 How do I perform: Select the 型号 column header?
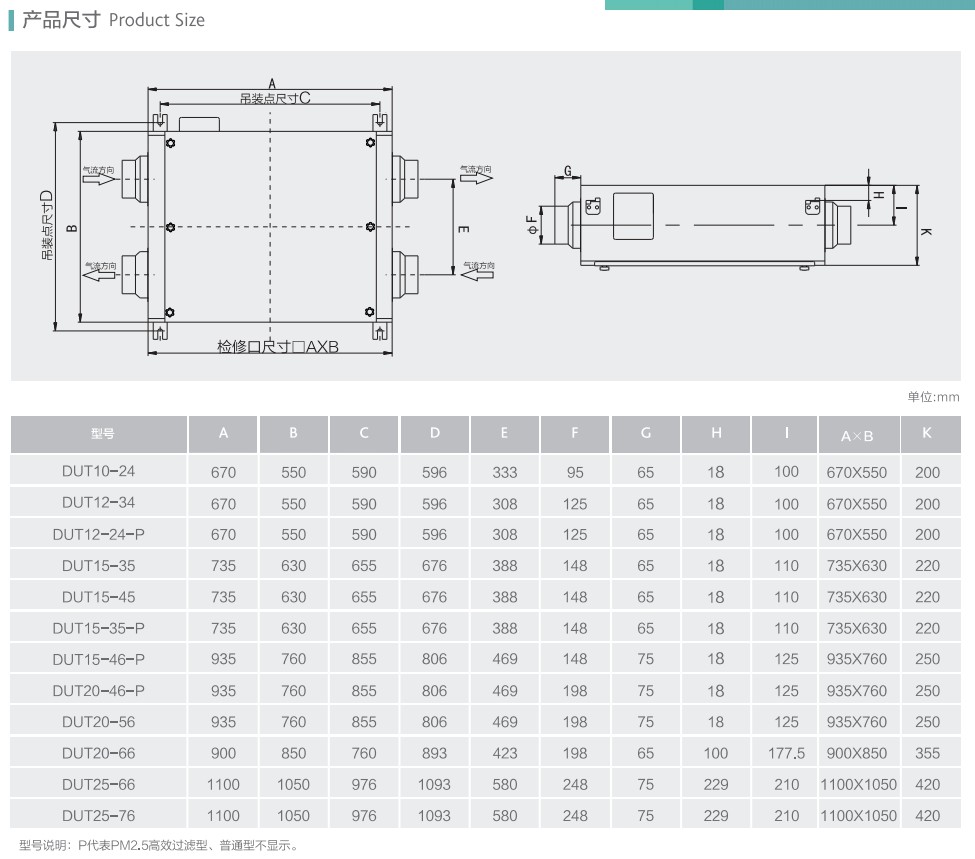pos(101,434)
